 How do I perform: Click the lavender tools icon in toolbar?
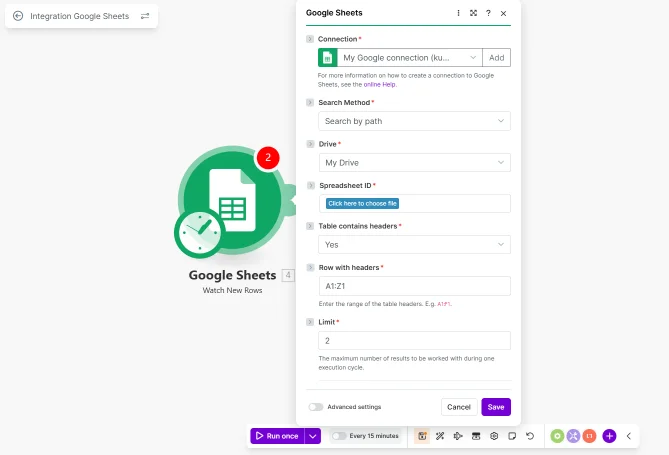pos(573,436)
